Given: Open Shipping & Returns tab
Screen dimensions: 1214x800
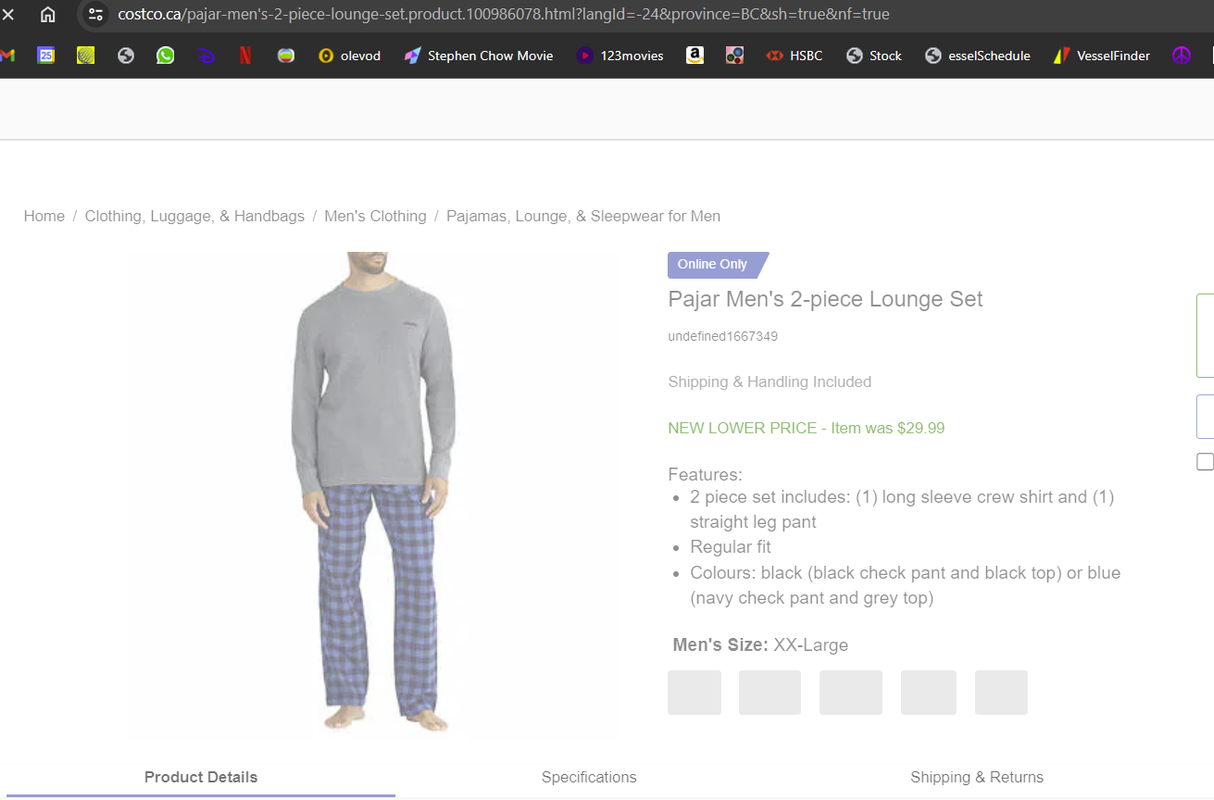Looking at the screenshot, I should [x=977, y=777].
